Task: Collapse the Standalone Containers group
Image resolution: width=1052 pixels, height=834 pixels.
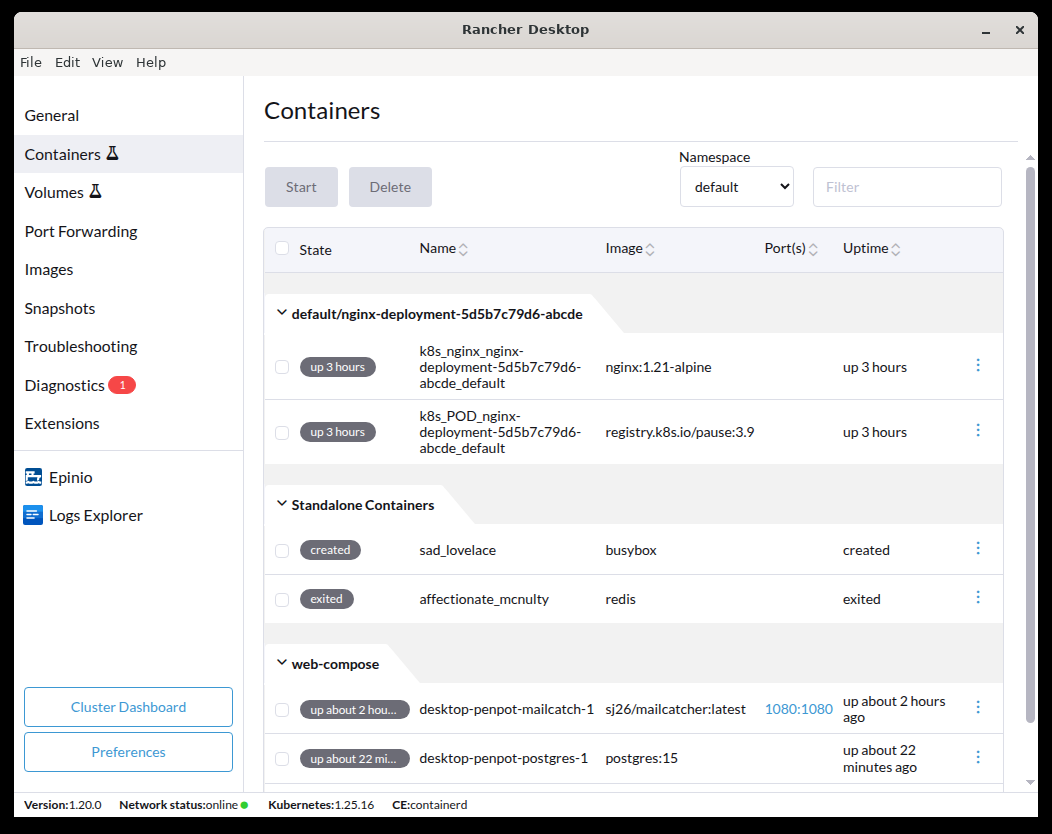Action: [x=281, y=505]
